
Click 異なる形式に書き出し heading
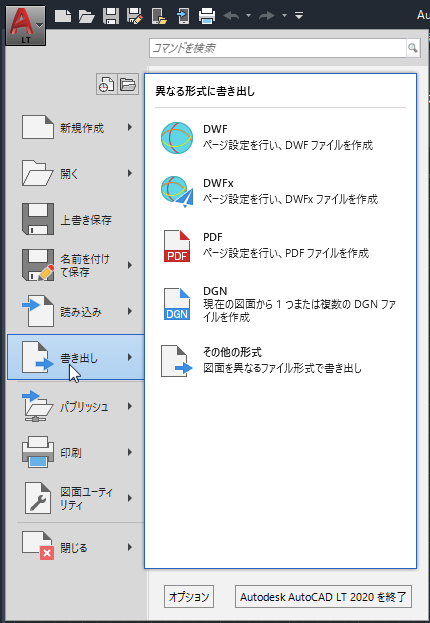point(205,91)
